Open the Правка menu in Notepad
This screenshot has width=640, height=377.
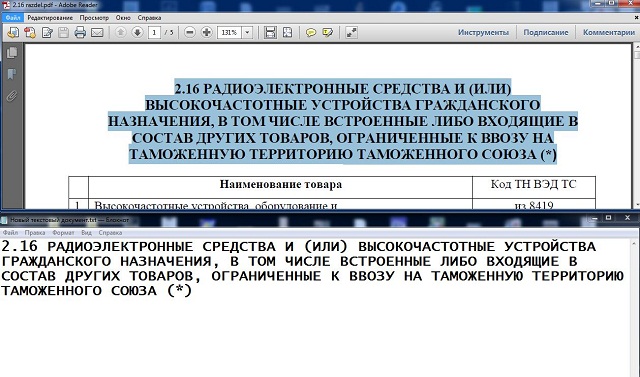tap(35, 233)
